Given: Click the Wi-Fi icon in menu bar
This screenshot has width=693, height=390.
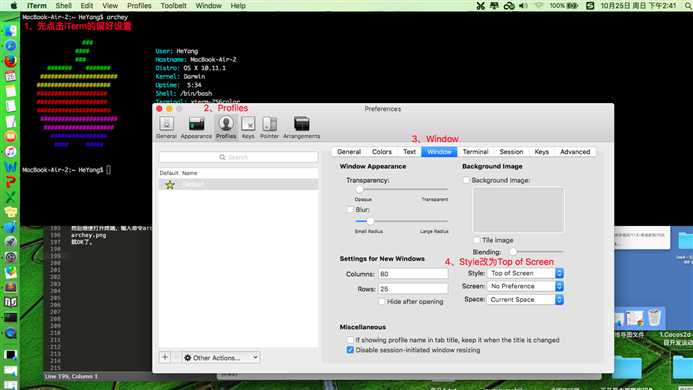Looking at the screenshot, I should (538, 6).
